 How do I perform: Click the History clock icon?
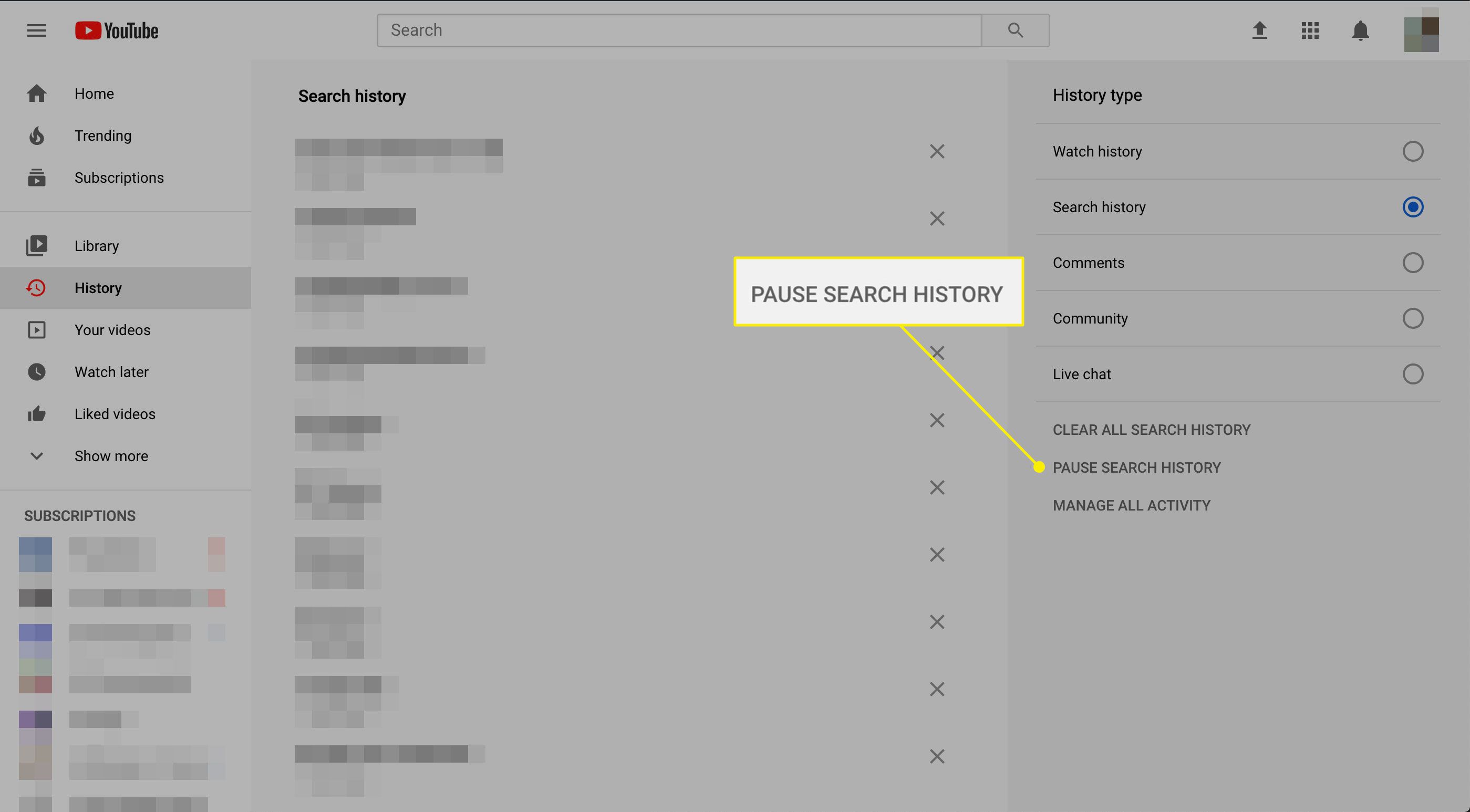(x=36, y=287)
